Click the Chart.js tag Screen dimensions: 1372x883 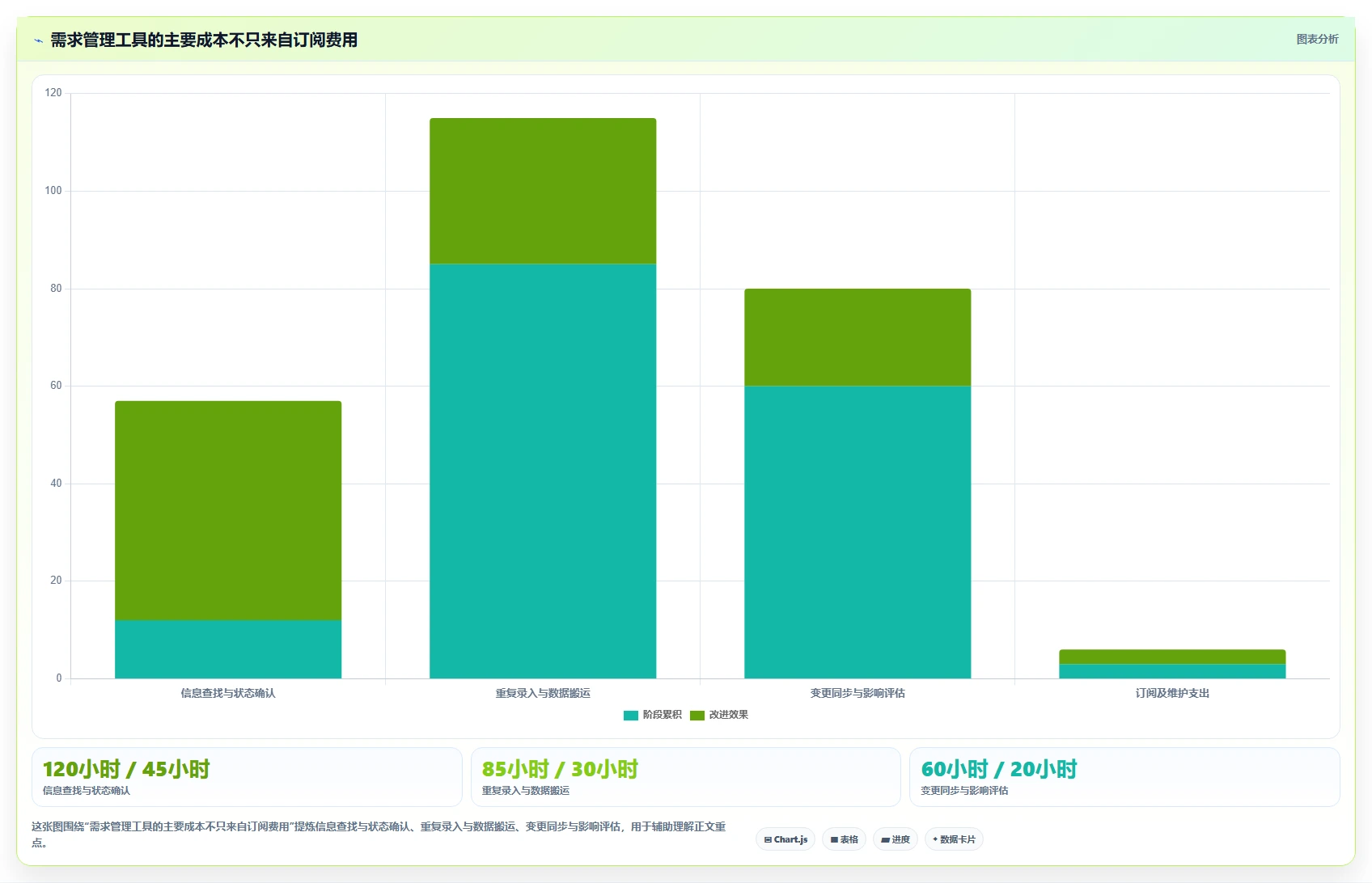point(786,839)
